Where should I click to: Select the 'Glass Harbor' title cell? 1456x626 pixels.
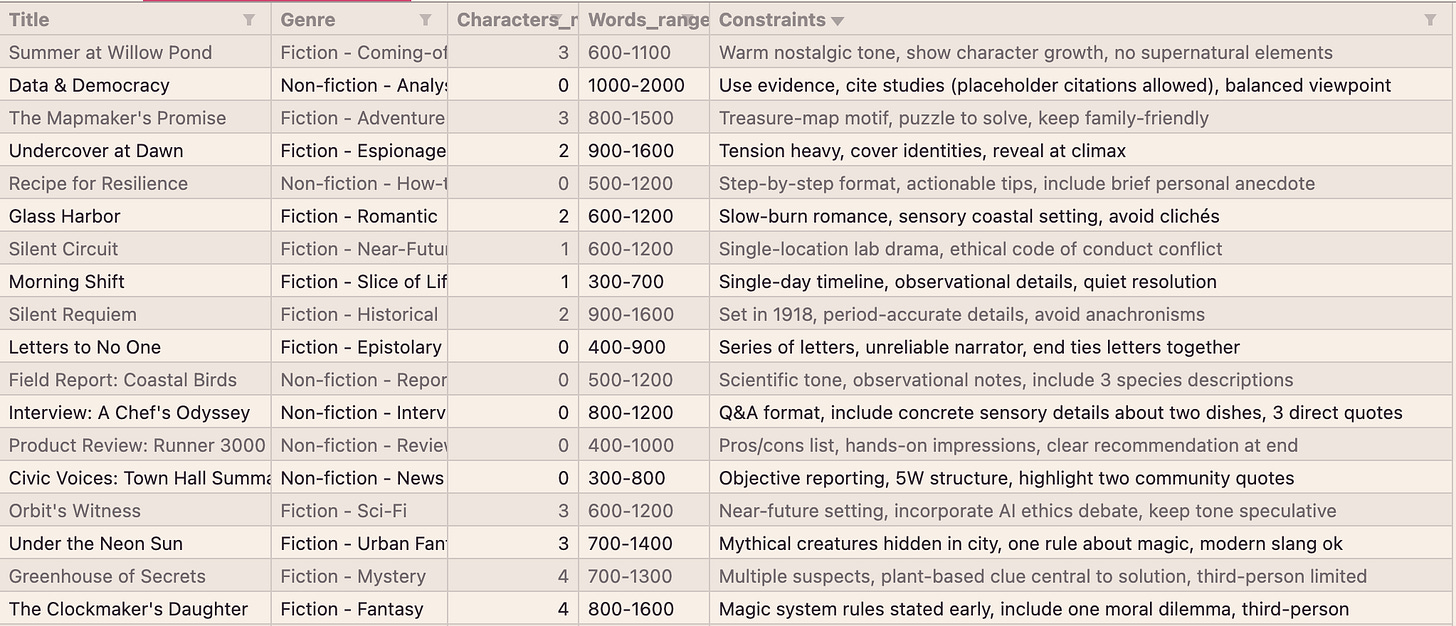(x=136, y=216)
